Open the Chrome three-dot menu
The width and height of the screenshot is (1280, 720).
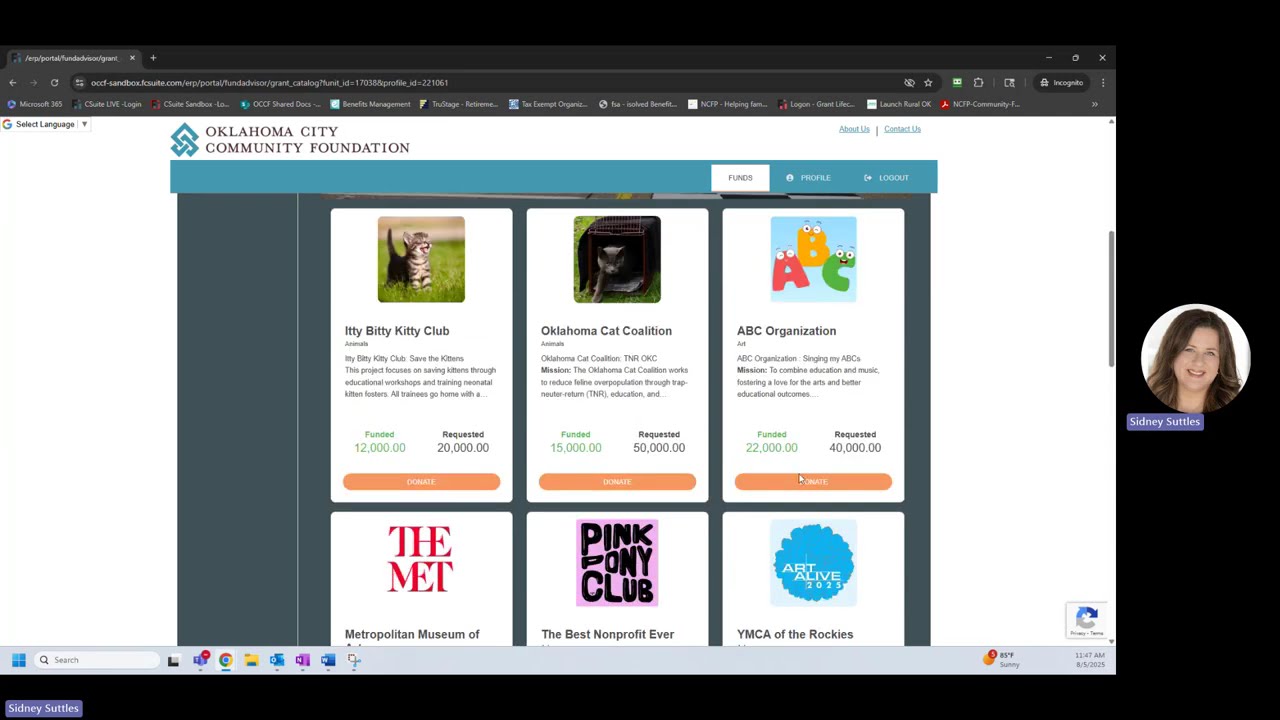pyautogui.click(x=1102, y=83)
